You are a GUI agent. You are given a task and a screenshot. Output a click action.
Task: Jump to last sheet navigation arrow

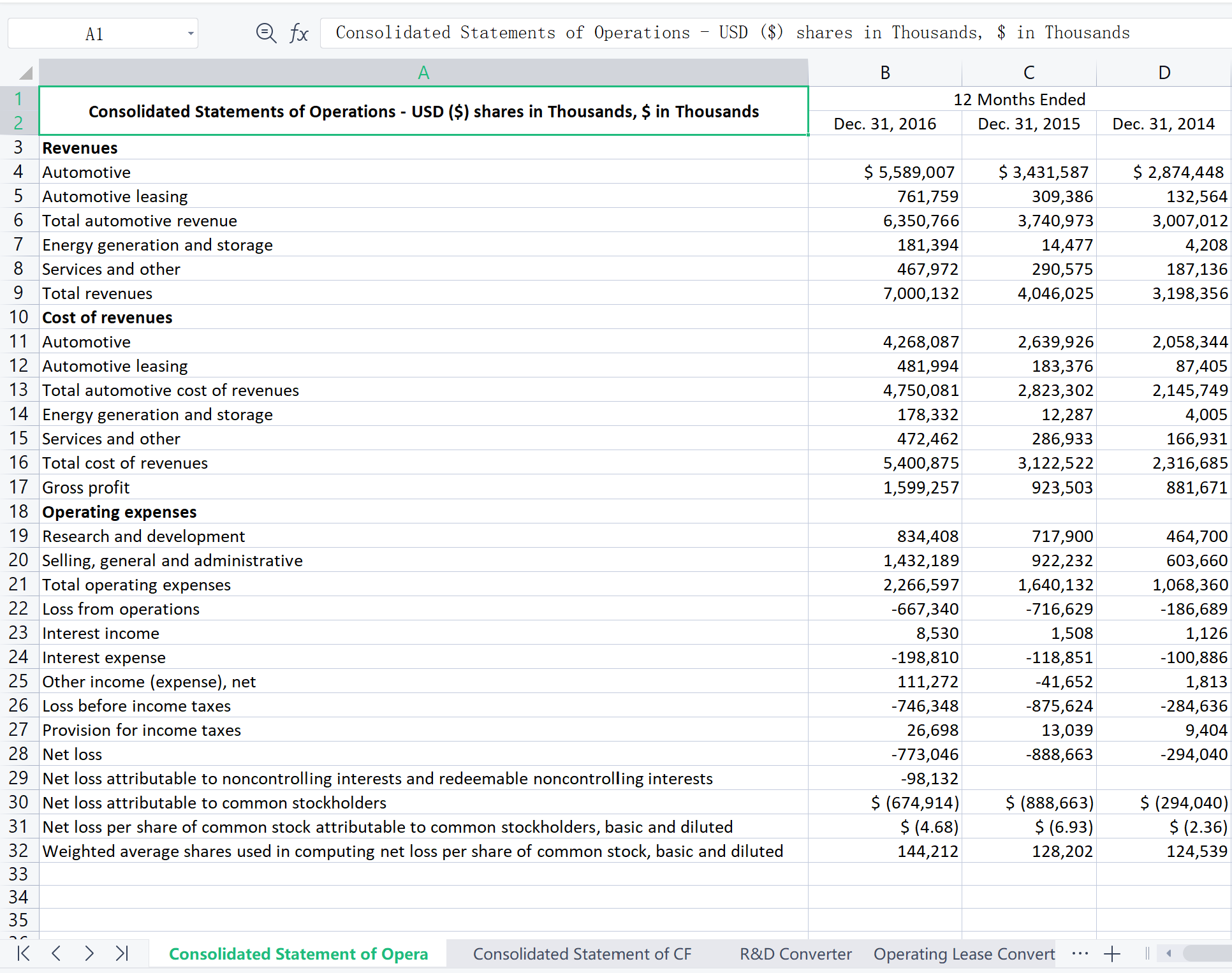(x=122, y=953)
